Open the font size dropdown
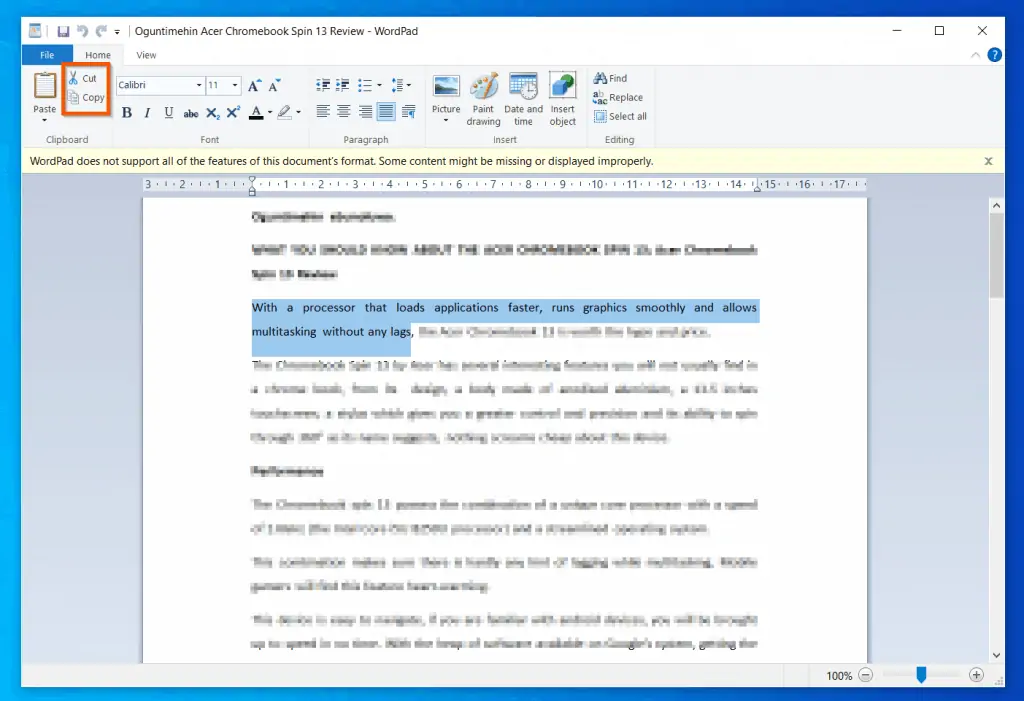 pyautogui.click(x=234, y=85)
